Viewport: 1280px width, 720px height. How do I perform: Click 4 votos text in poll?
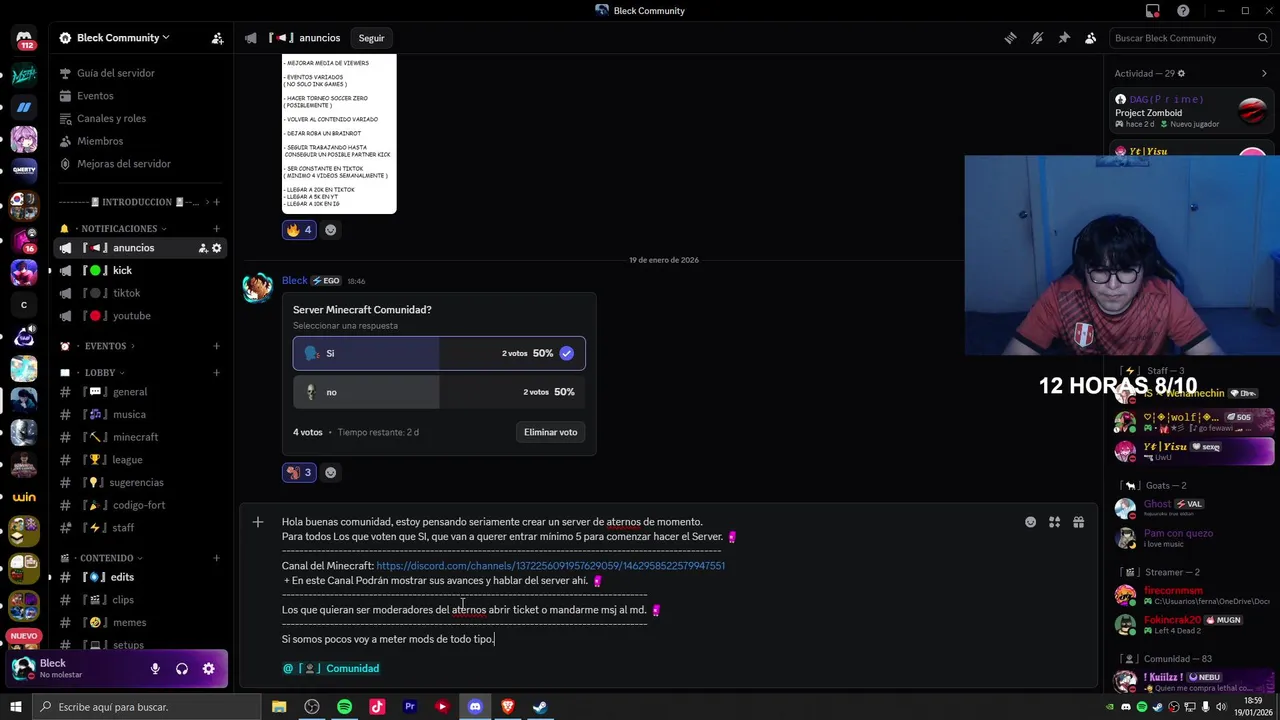[307, 432]
